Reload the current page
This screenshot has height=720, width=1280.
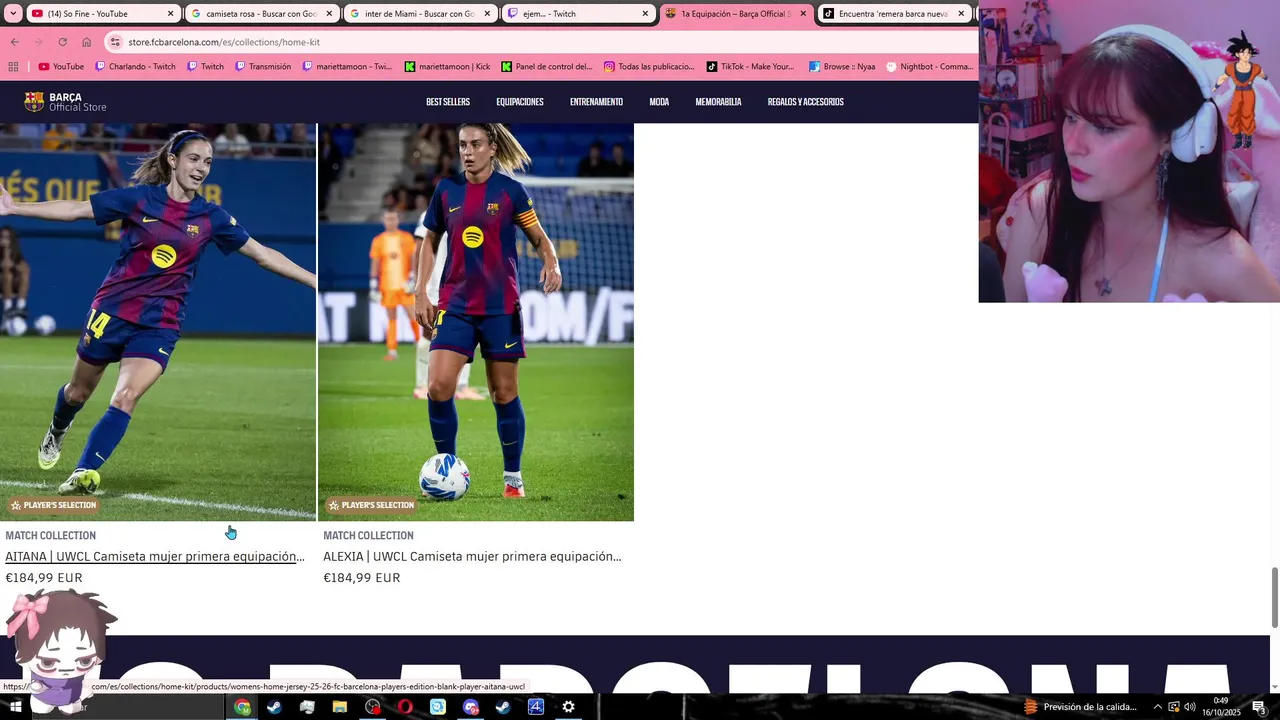click(62, 42)
